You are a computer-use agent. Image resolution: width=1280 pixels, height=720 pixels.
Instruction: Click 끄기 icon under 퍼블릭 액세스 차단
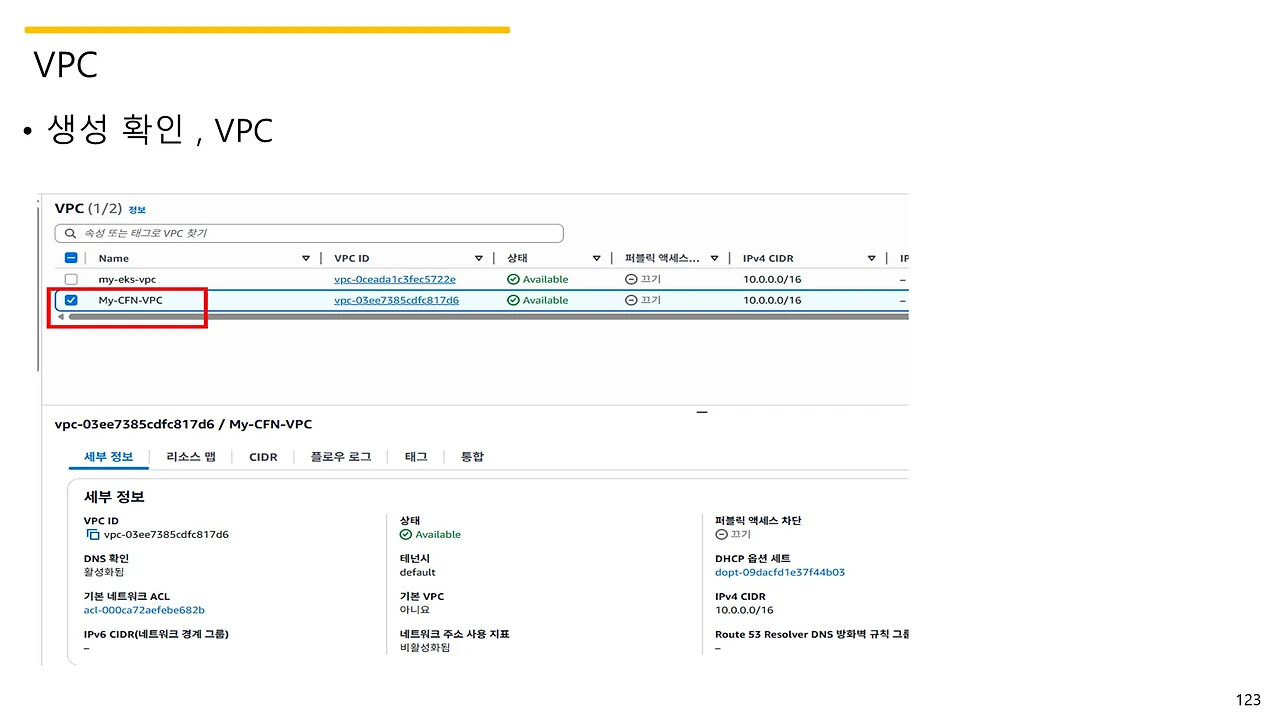(721, 535)
